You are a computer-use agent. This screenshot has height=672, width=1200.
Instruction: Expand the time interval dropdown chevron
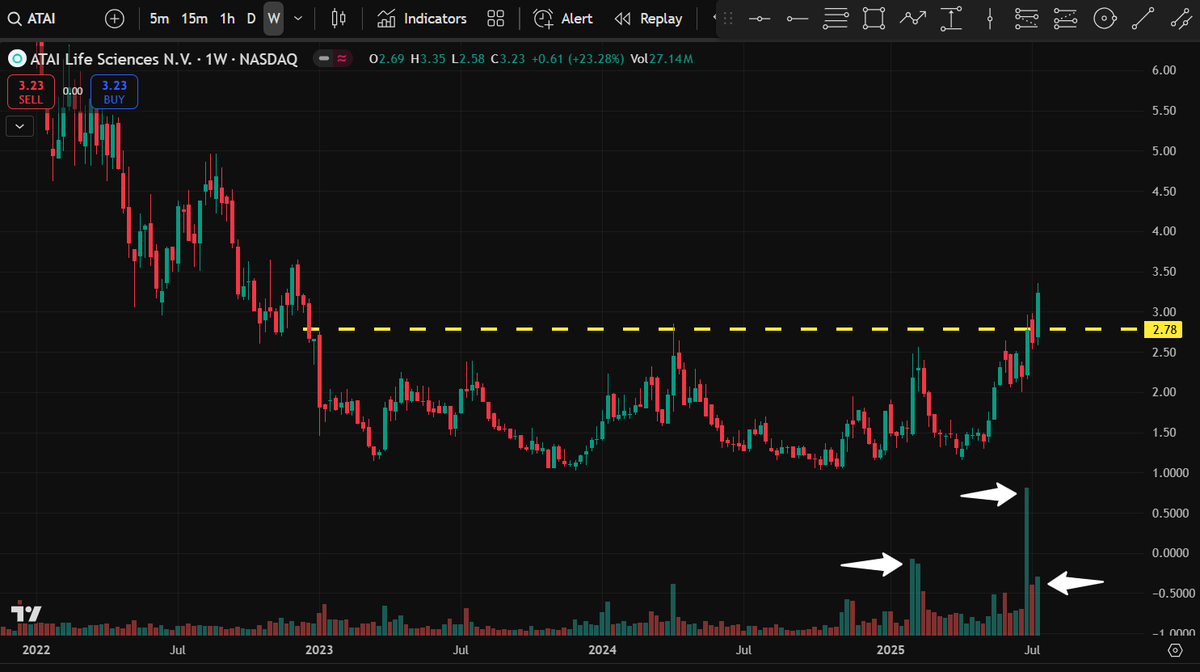pos(297,18)
